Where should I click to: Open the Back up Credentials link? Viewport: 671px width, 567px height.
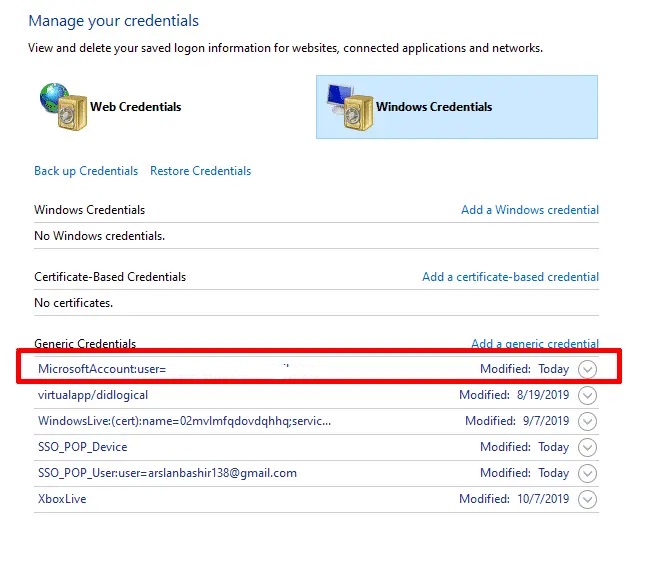coord(86,171)
